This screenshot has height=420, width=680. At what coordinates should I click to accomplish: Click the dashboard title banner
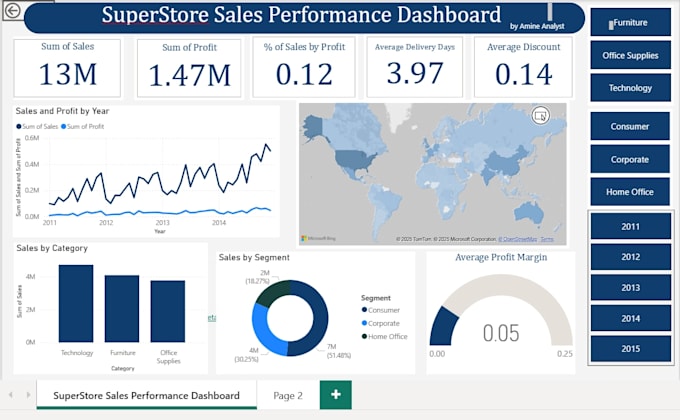(x=304, y=18)
